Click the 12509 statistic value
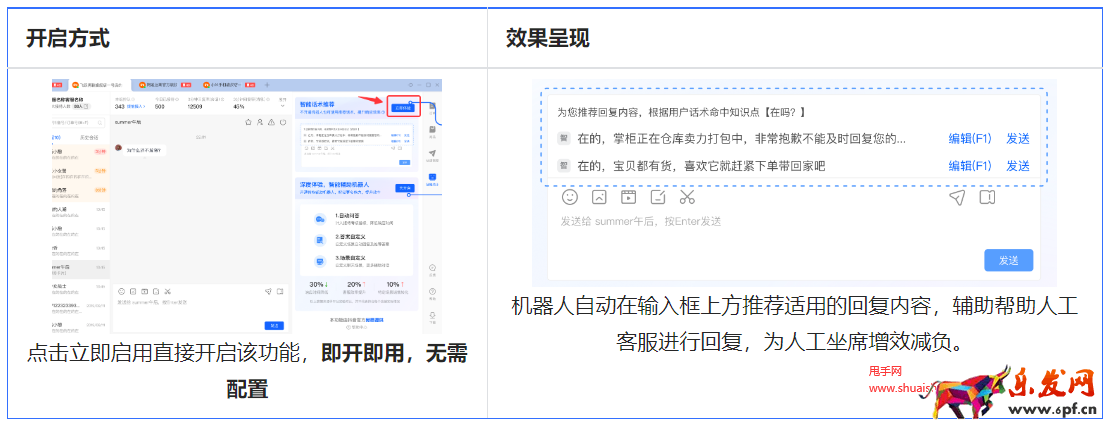 (x=196, y=107)
